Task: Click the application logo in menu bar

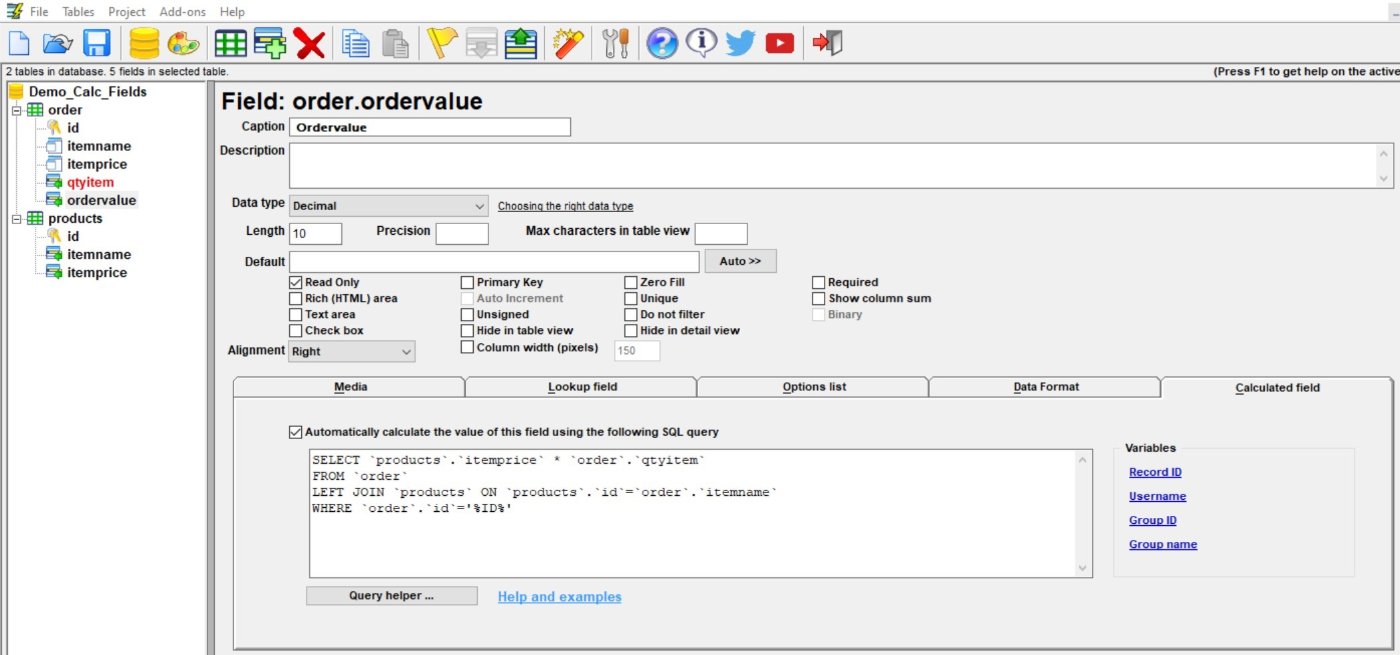Action: point(14,11)
